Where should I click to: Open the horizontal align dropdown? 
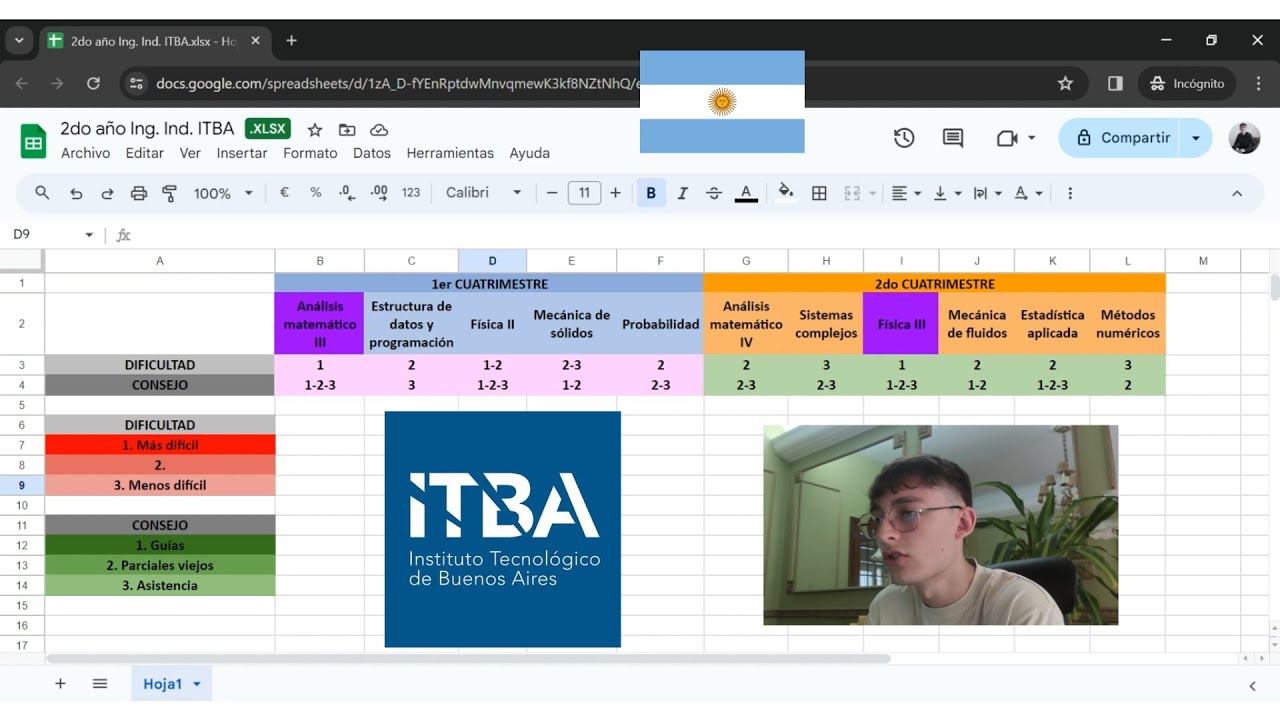905,193
